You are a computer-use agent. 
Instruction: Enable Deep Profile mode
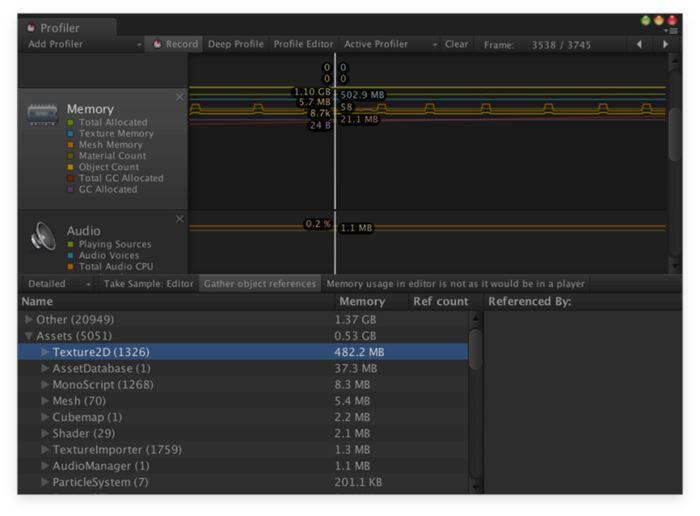coord(236,44)
